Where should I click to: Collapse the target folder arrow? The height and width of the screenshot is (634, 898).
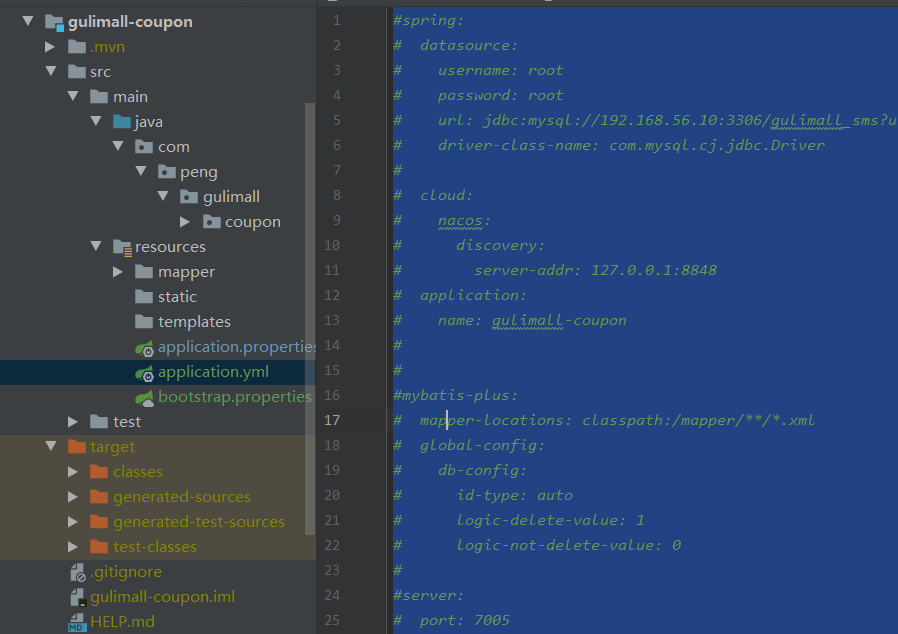51,446
